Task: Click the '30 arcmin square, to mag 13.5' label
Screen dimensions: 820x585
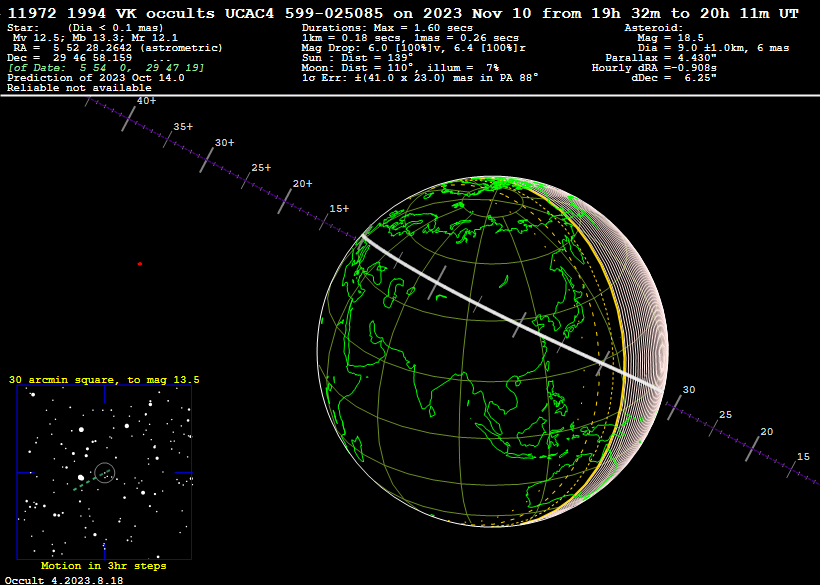Action: 104,380
